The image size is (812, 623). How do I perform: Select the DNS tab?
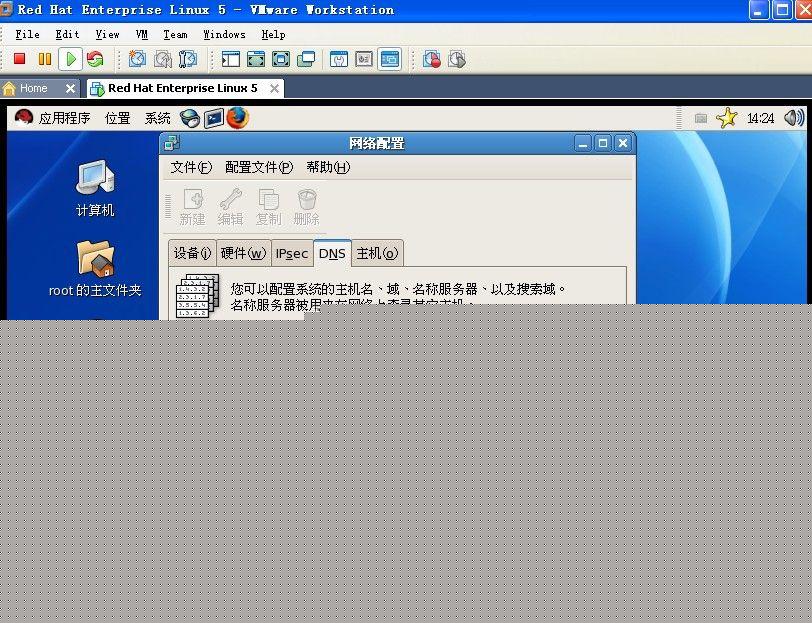coord(332,254)
